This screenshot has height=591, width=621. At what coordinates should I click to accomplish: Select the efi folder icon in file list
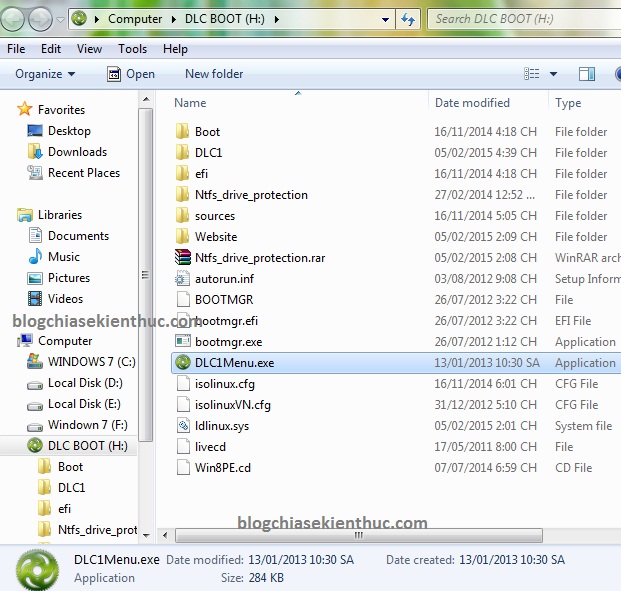[182, 173]
